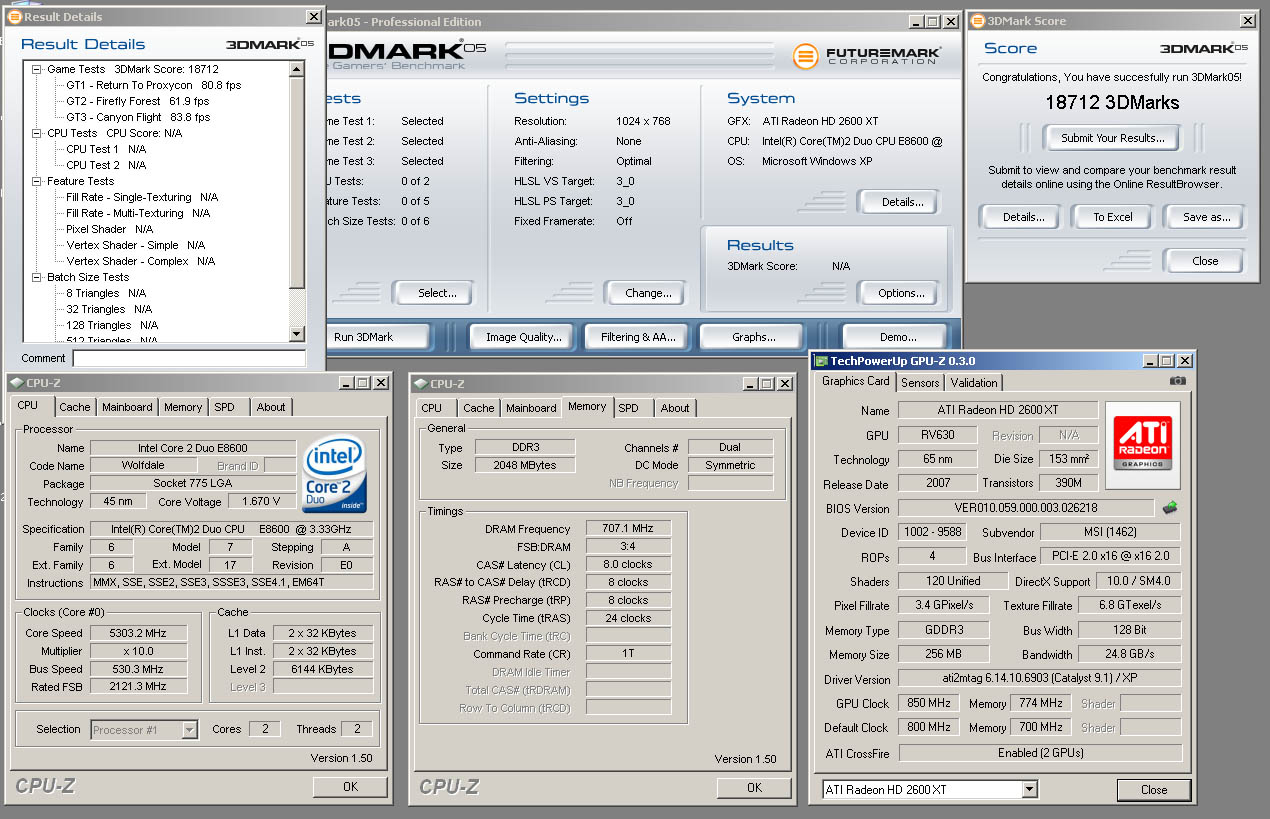Open the Processor #1 selection dropdown
Screen dimensions: 1270x819
pyautogui.click(x=190, y=730)
